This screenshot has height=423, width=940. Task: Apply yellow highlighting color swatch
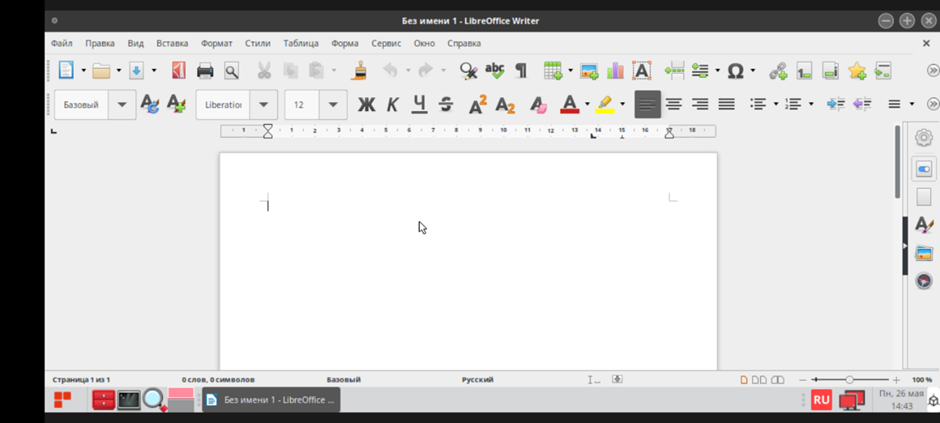(x=605, y=105)
